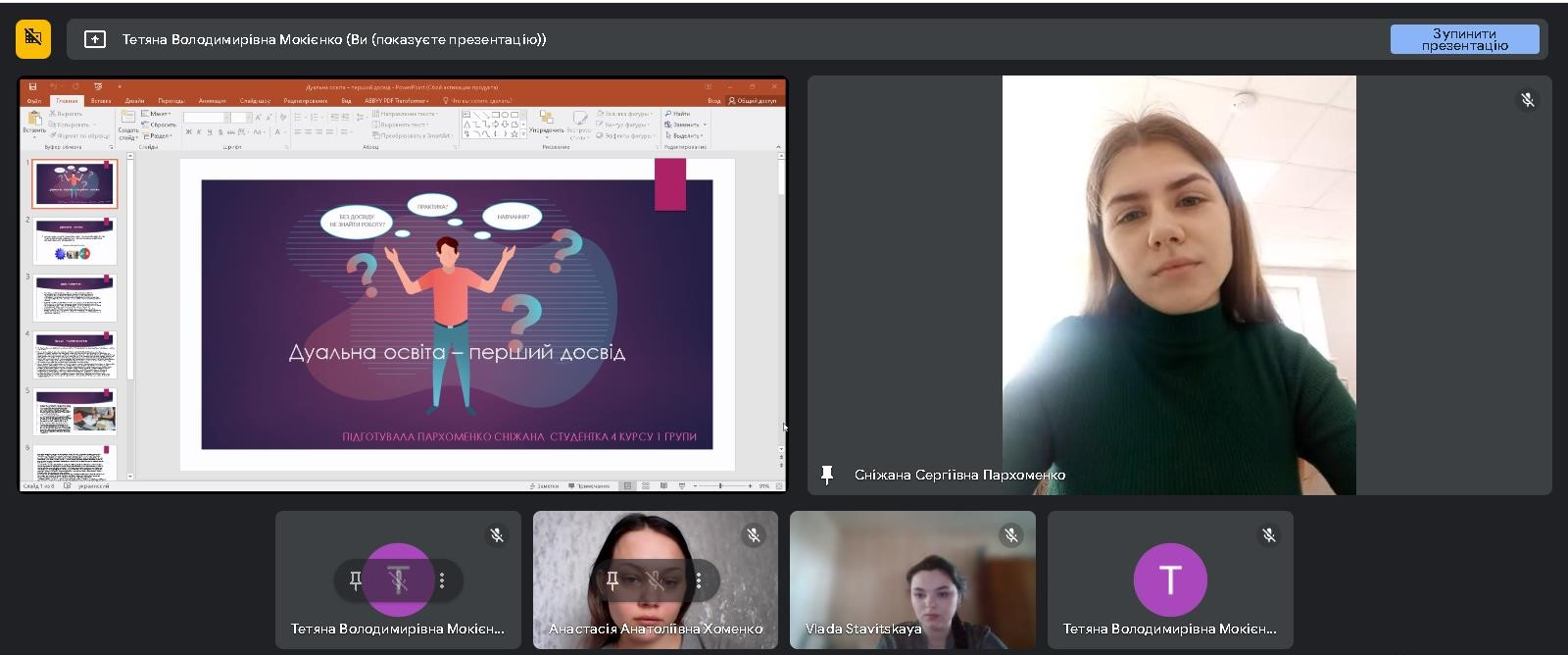The image size is (1568, 655).
Task: Open the Вид ribbon tab
Action: click(x=346, y=100)
